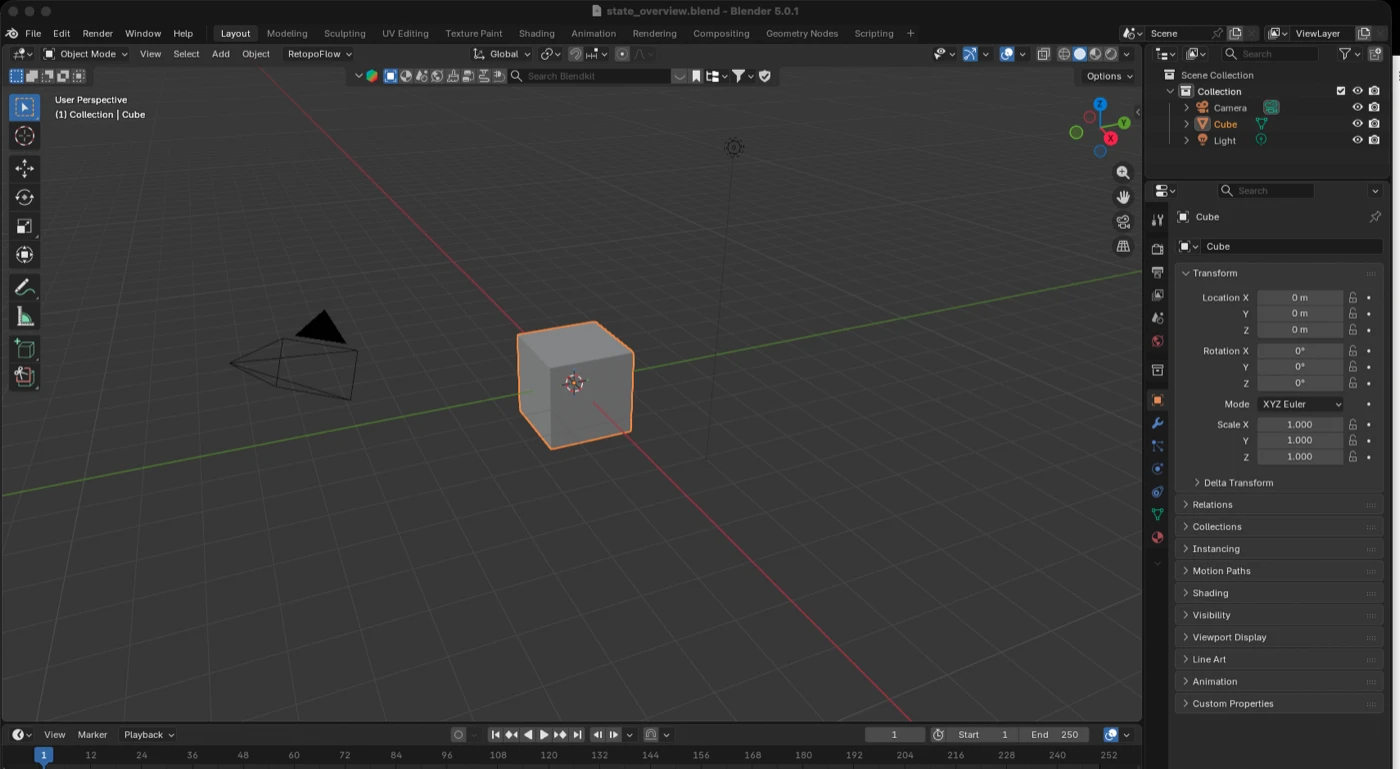Viewport: 1400px width, 769px height.
Task: Uncheck the Collection exclude checkbox
Action: tap(1341, 91)
